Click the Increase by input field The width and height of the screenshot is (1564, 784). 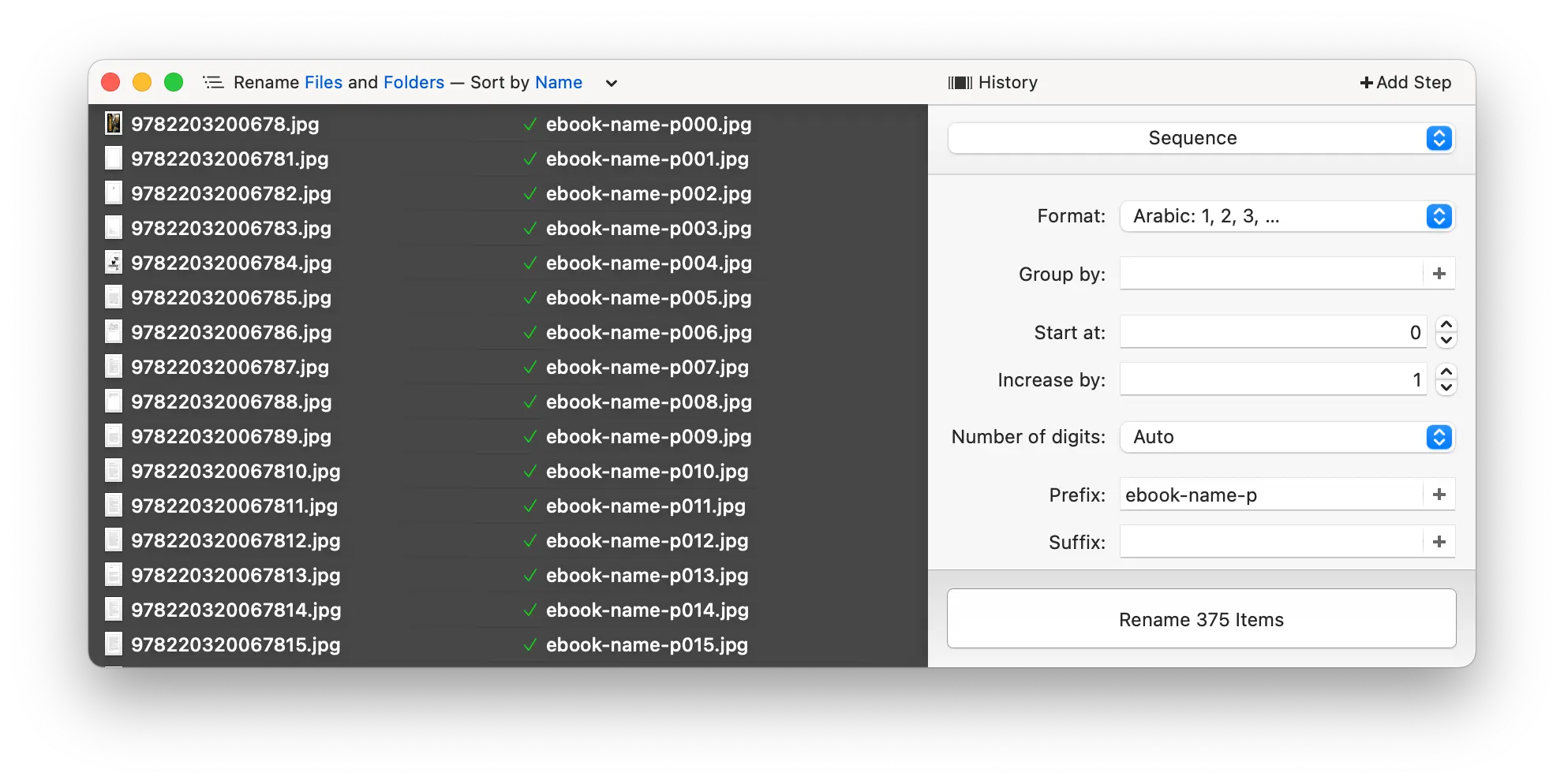point(1273,379)
